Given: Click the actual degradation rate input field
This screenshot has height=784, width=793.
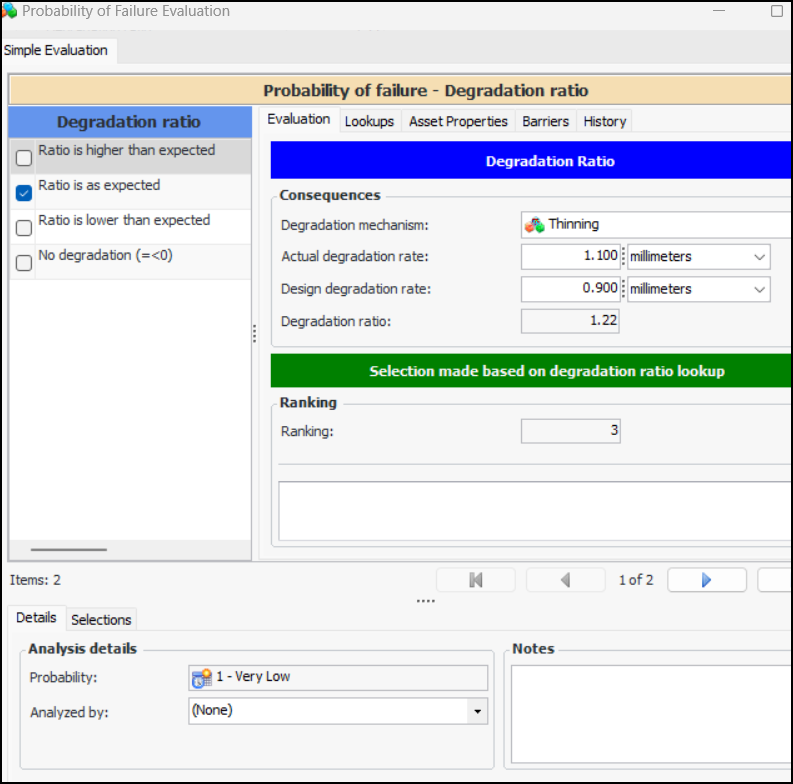Looking at the screenshot, I should coord(571,257).
